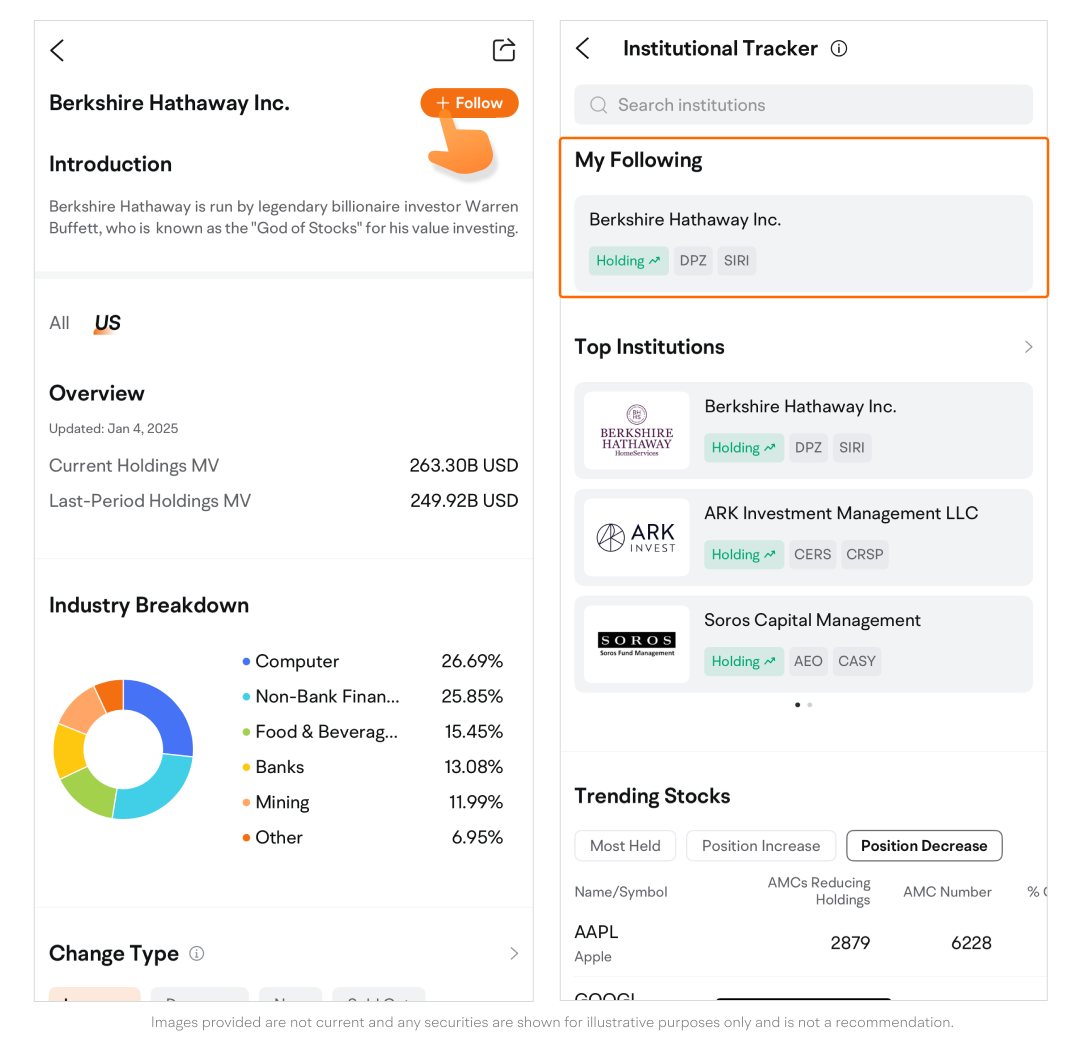Viewport: 1080px width, 1052px height.
Task: Click the green Food & Beverag... legend dot
Action: tap(246, 732)
